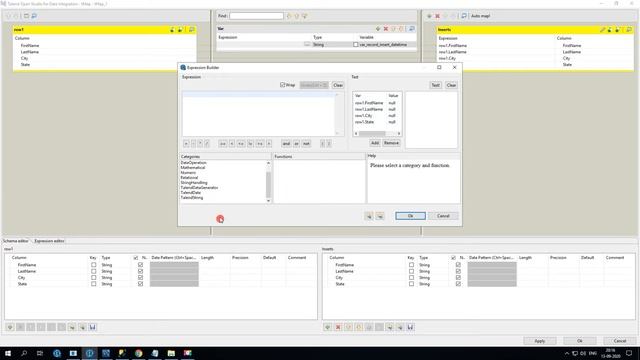Open Type dropdown for FirstName in row1 schema

116,265
